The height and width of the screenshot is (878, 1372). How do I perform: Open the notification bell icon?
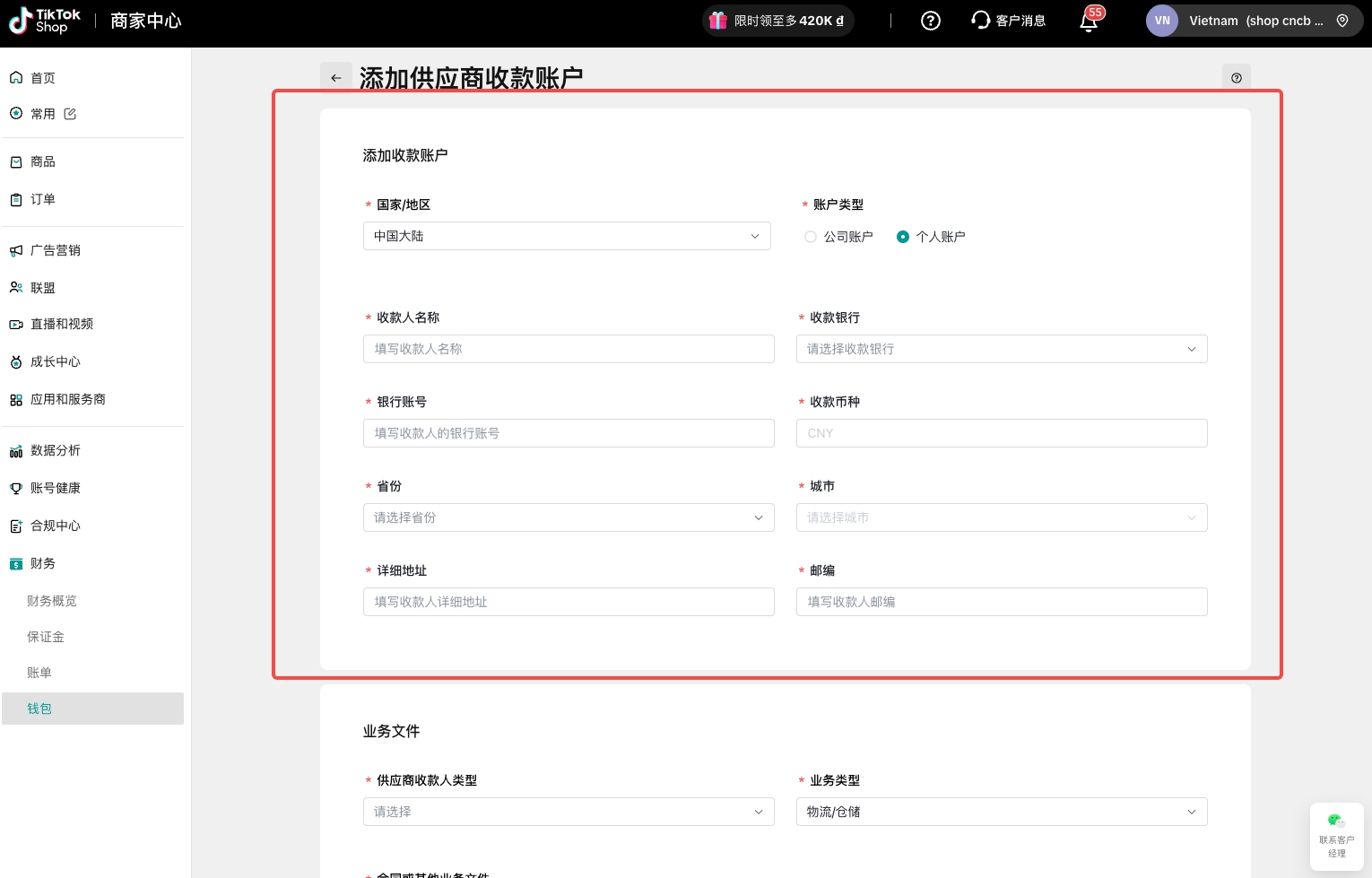coord(1089,22)
